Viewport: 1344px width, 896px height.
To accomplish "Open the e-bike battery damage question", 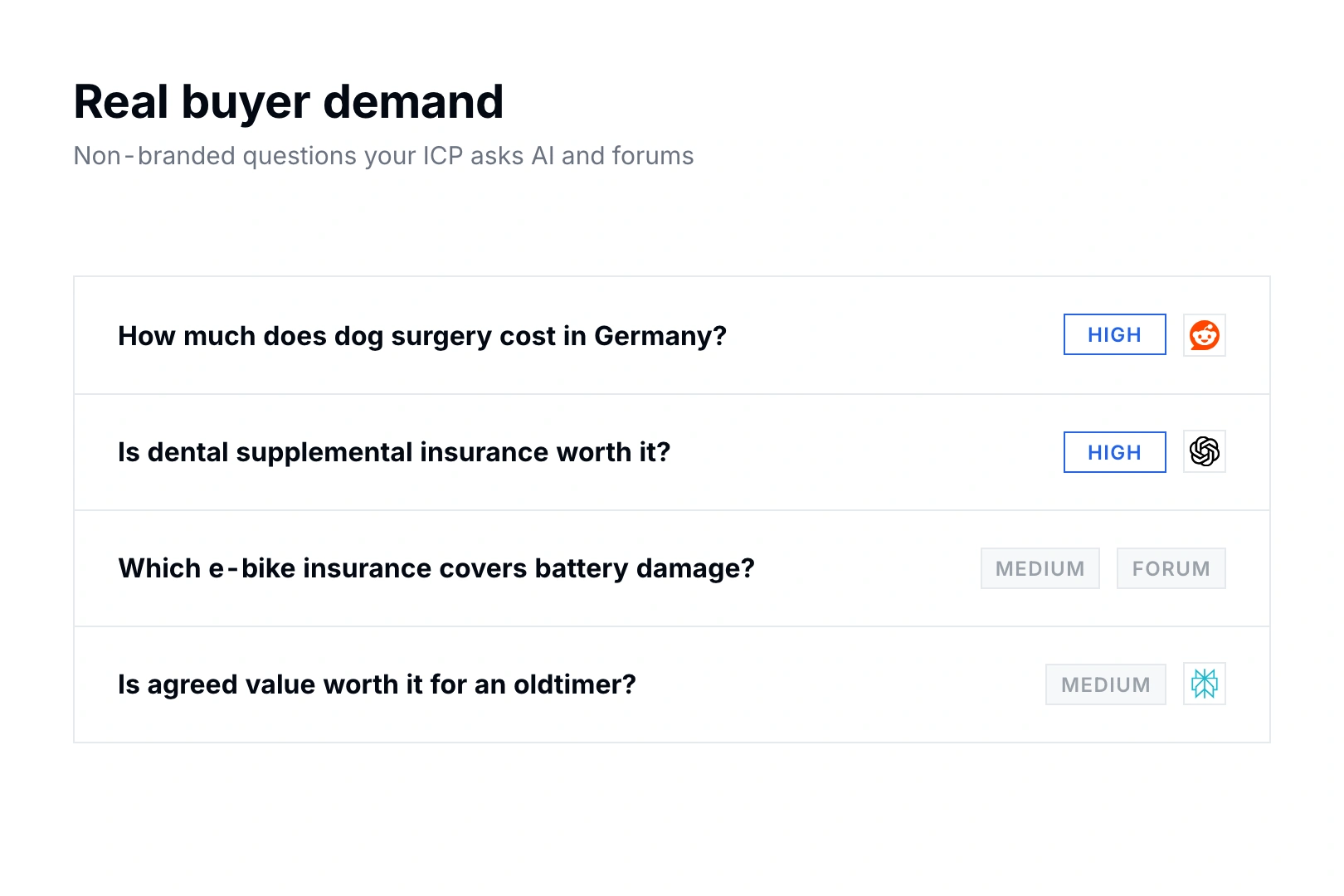I will point(436,568).
